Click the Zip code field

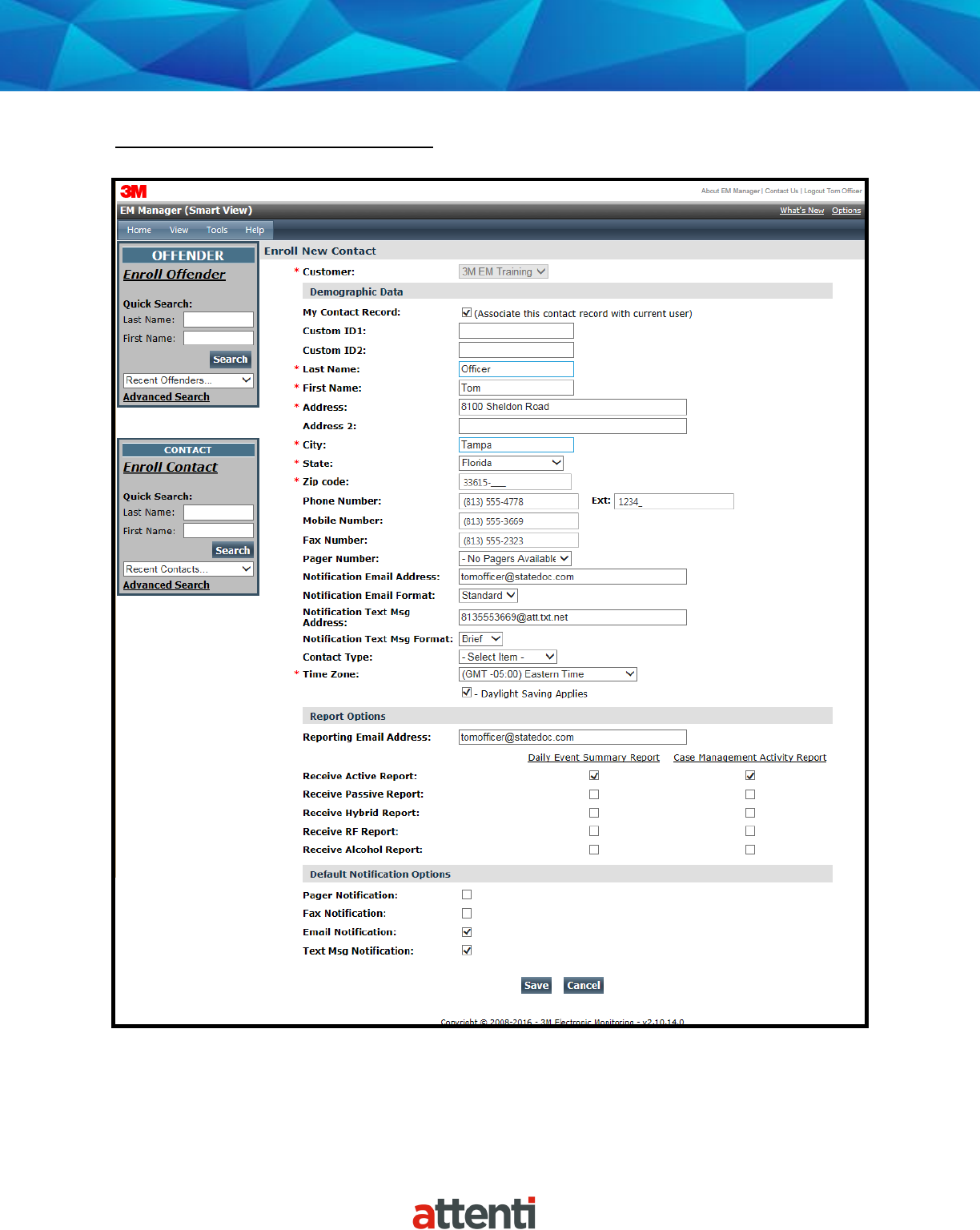coord(515,482)
